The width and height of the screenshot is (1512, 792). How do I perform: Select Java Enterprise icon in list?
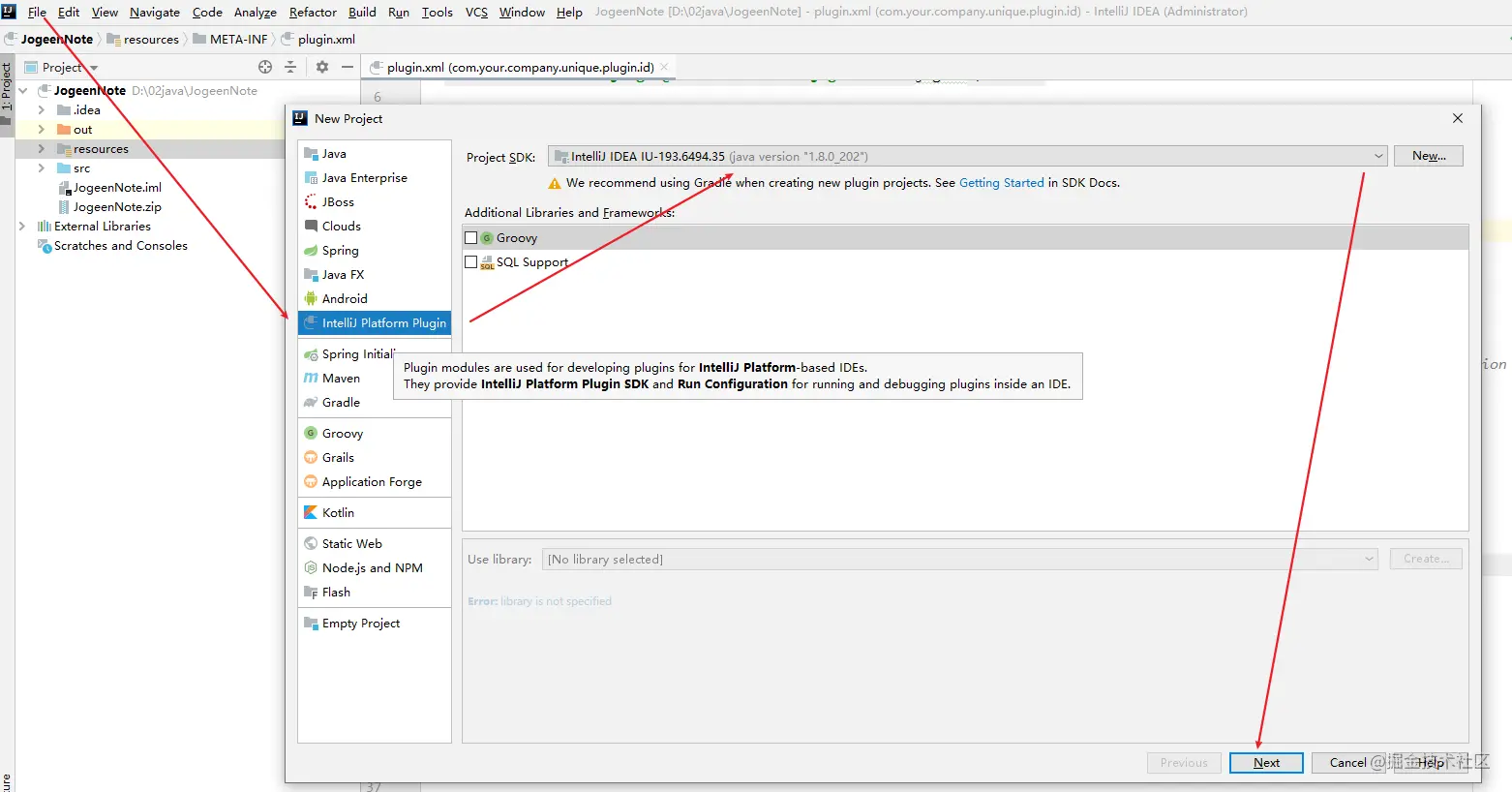point(311,178)
